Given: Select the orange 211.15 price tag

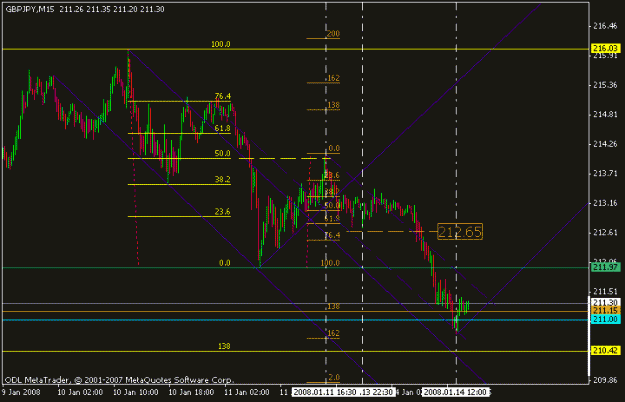Looking at the screenshot, I should tap(605, 311).
